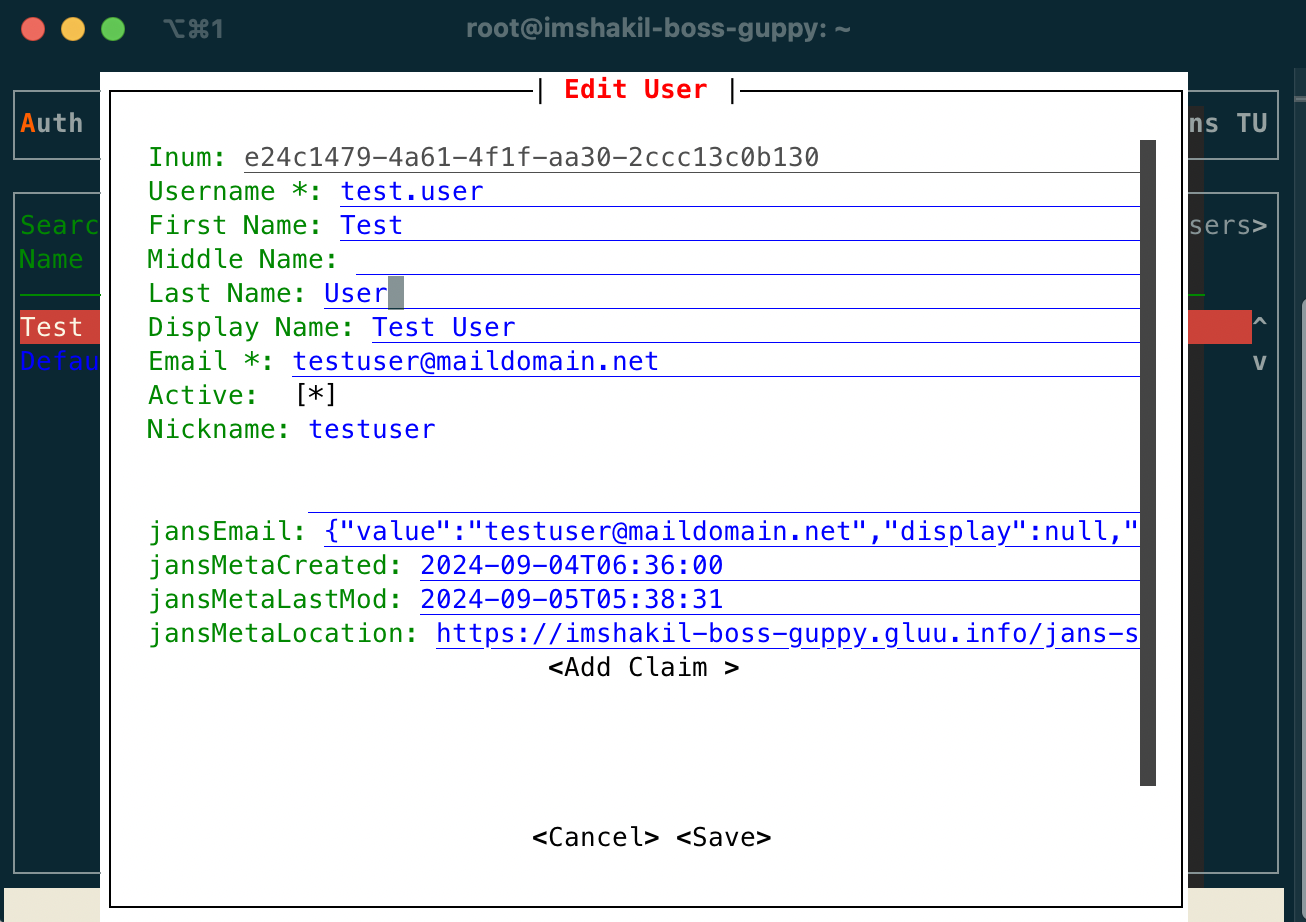Click the jansEmail JSON value field

pos(730,532)
